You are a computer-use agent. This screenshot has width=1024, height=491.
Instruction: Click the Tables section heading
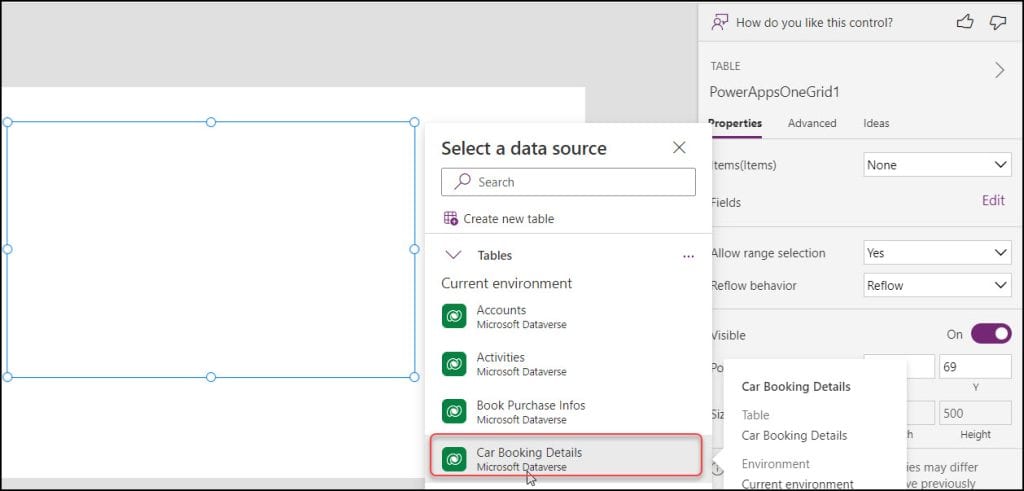tap(494, 255)
